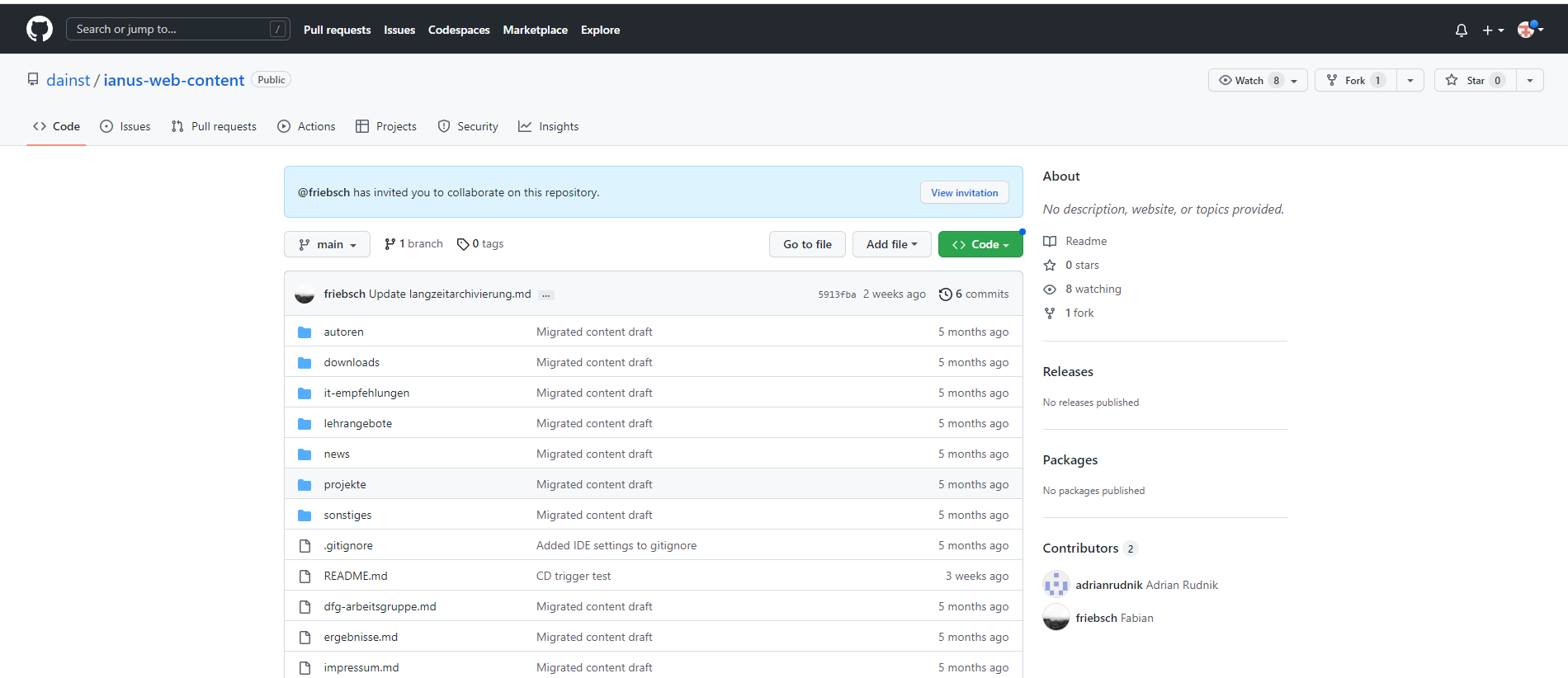Screen dimensions: 1568x678
Task: Open the 'CD trigger test' commit message
Action: click(x=574, y=576)
